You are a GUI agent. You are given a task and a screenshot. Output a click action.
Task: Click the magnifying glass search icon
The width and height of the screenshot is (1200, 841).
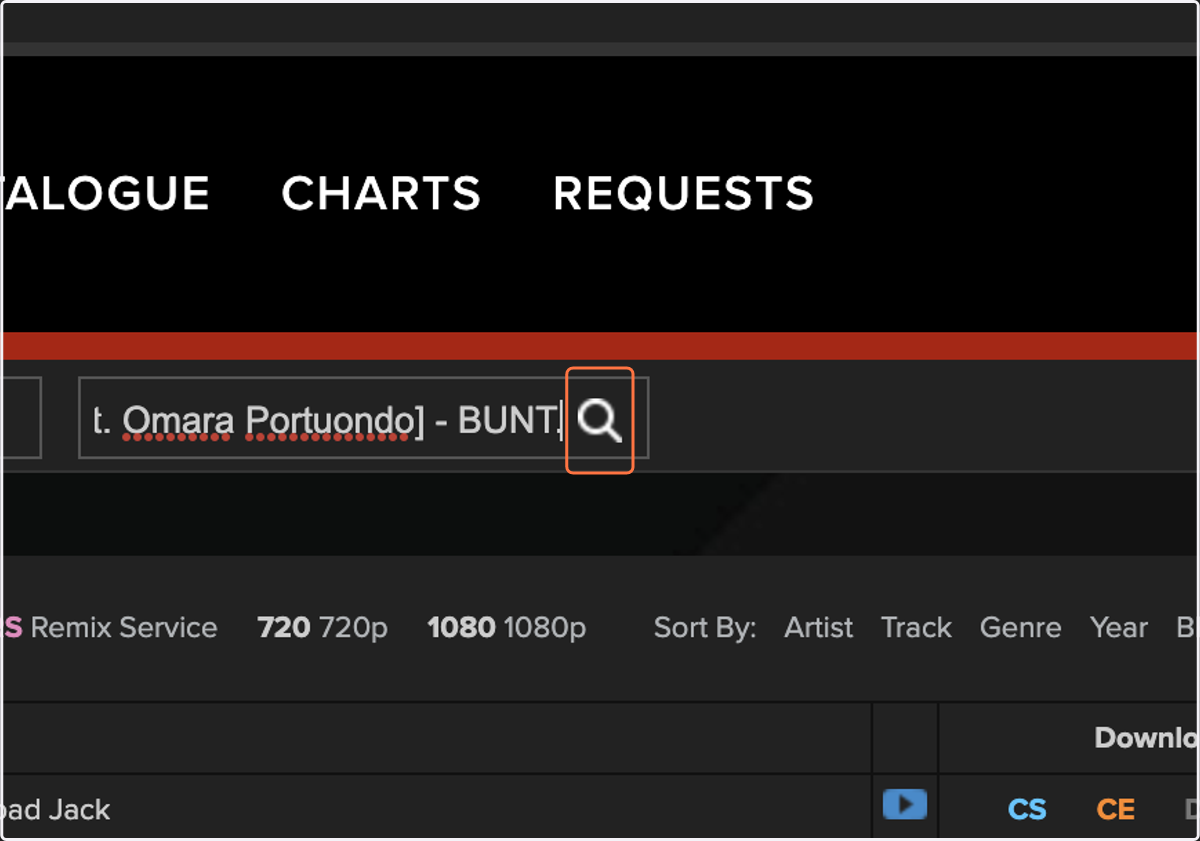600,421
